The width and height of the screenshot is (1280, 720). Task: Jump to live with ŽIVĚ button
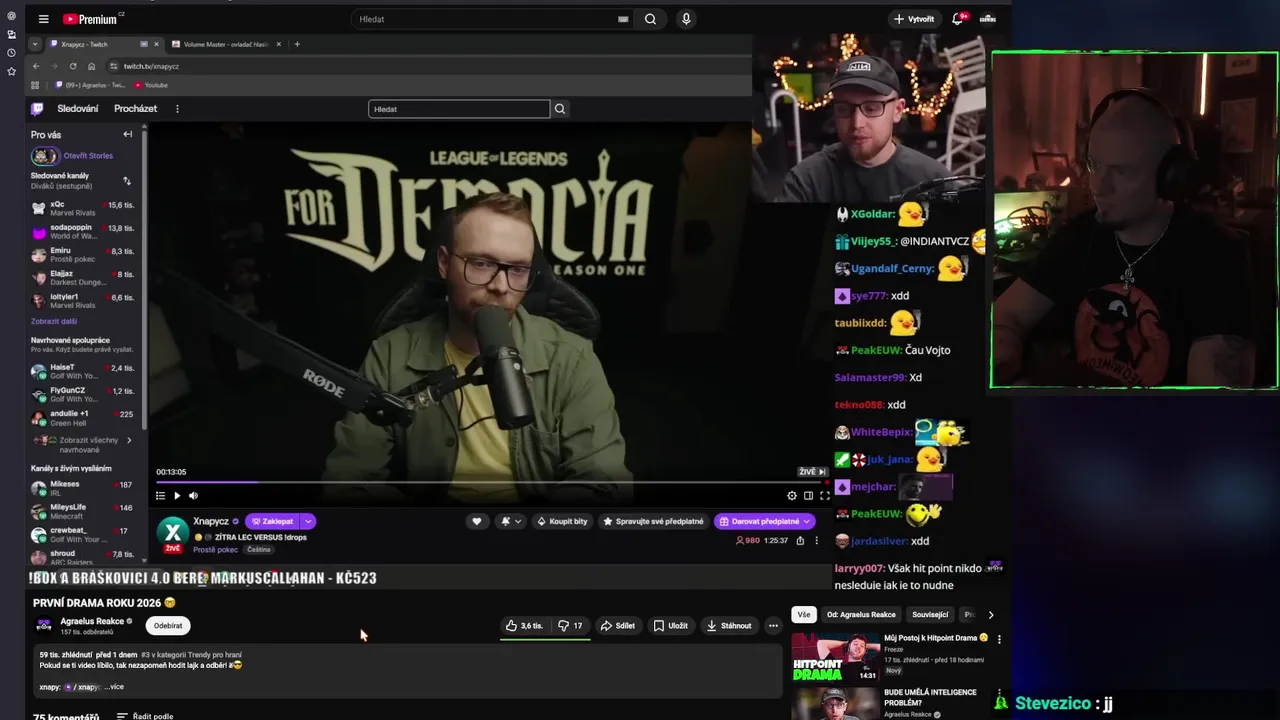[x=812, y=472]
